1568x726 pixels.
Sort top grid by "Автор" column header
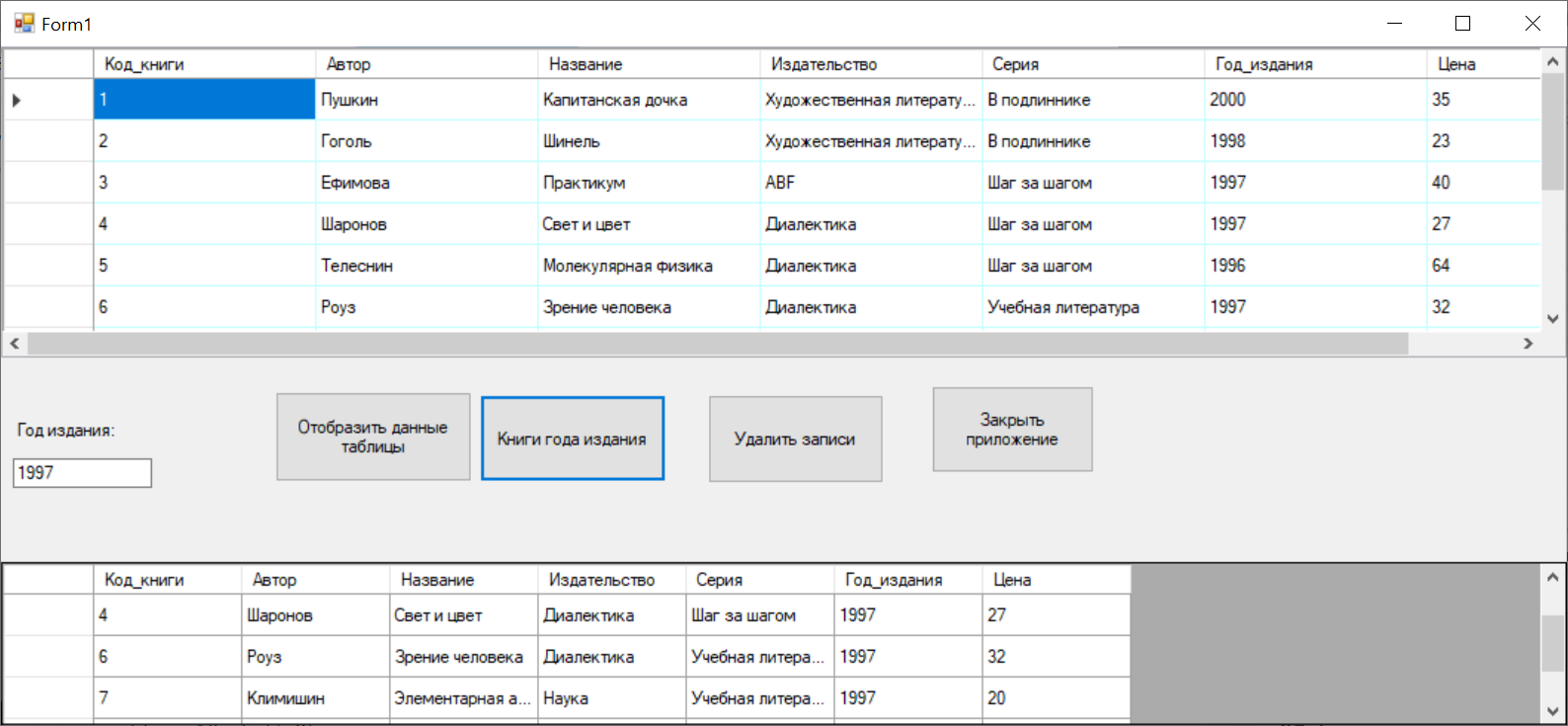point(426,64)
